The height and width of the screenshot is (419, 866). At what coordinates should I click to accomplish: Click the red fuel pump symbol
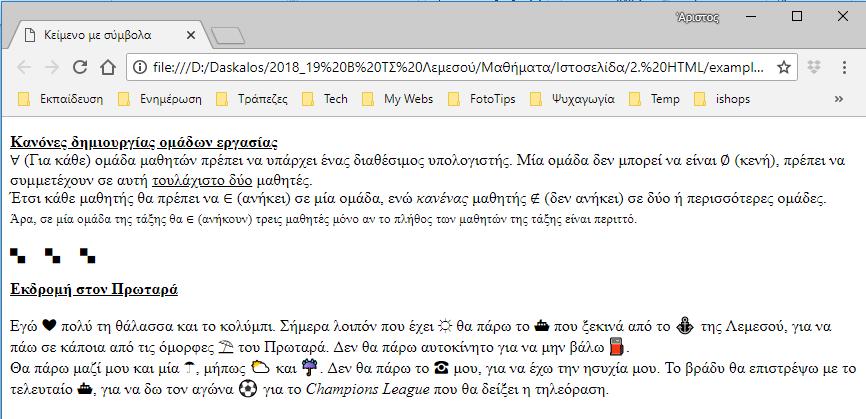pos(617,349)
